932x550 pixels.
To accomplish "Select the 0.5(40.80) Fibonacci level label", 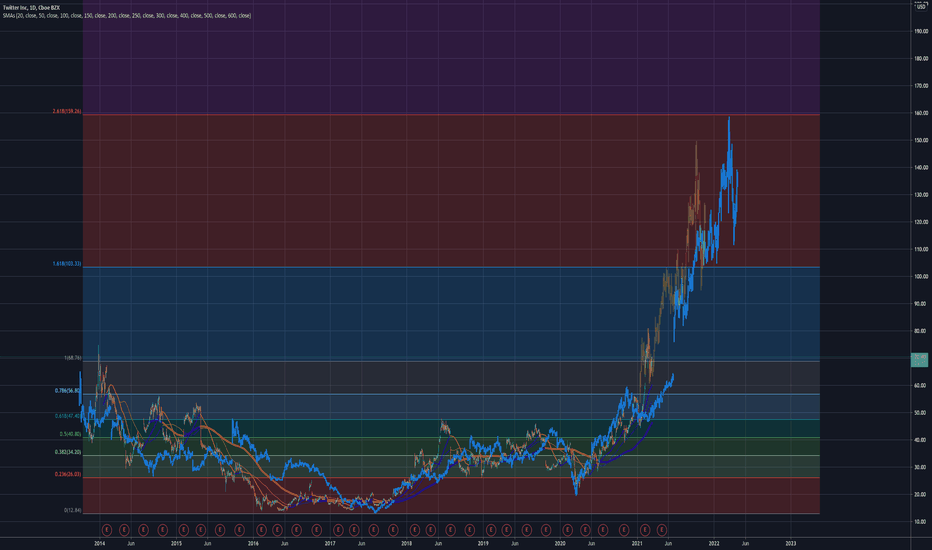I will (x=70, y=434).
